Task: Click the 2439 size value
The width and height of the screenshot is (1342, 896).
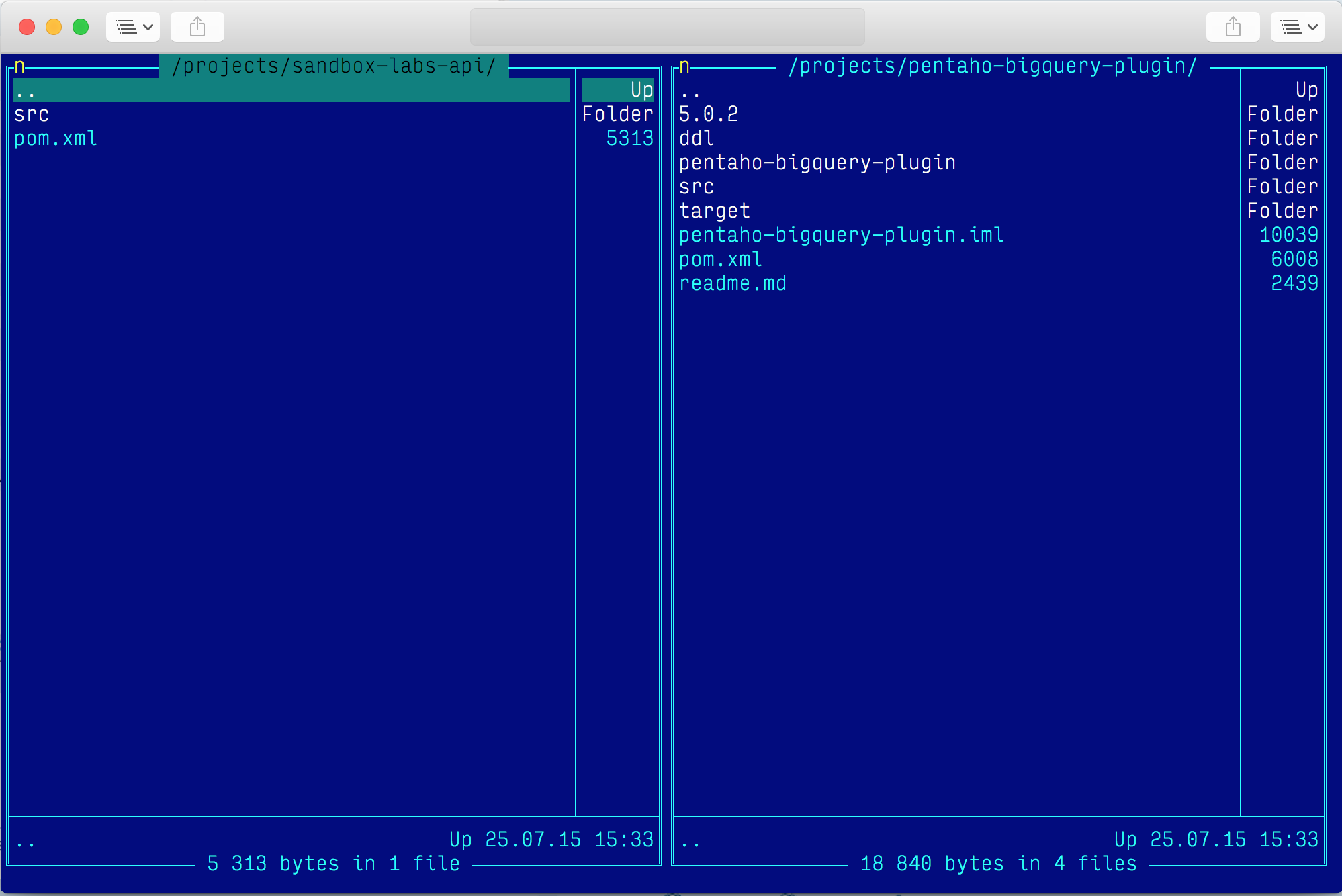Action: click(1294, 283)
